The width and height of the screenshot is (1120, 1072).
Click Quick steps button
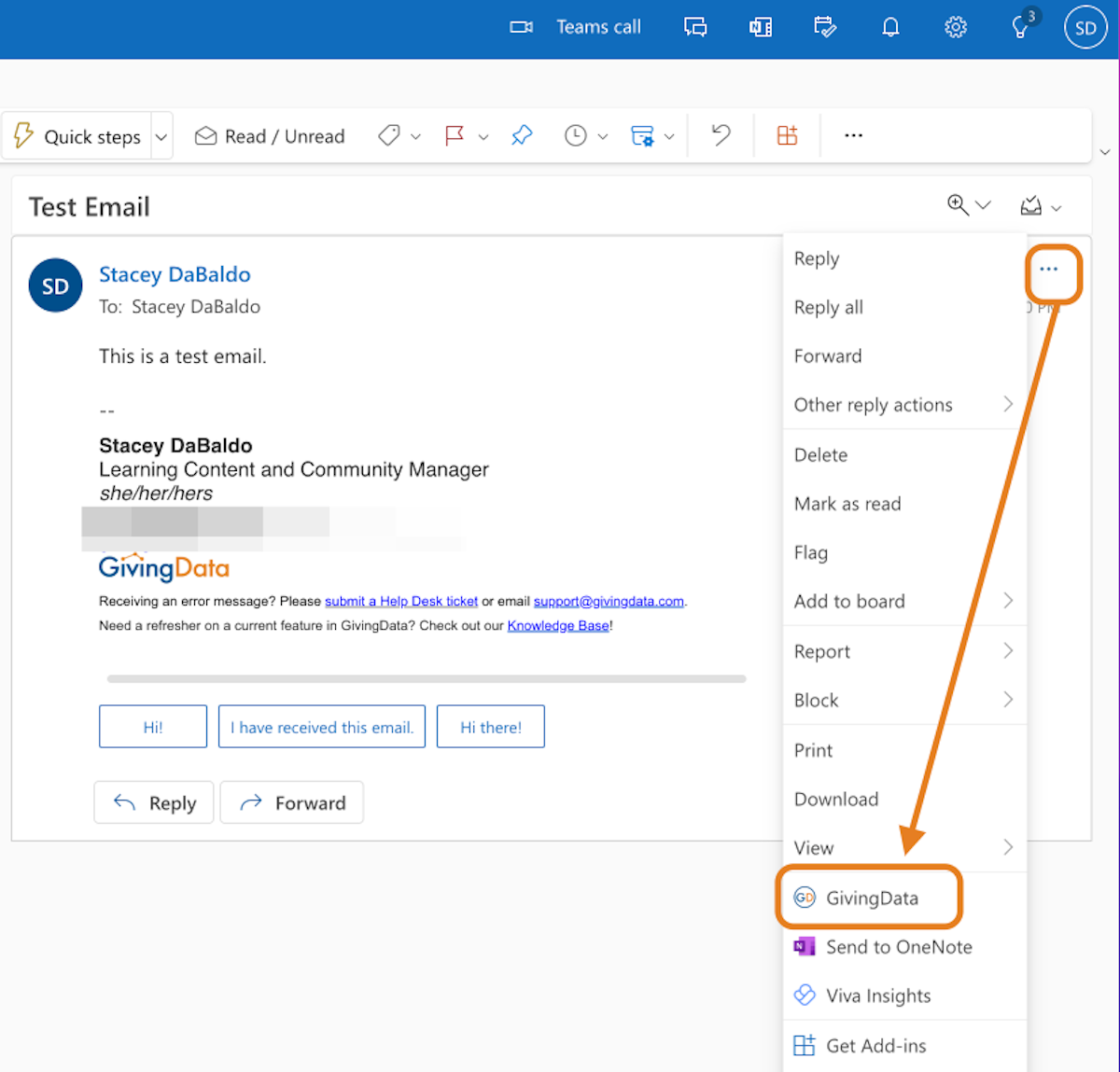[77, 136]
